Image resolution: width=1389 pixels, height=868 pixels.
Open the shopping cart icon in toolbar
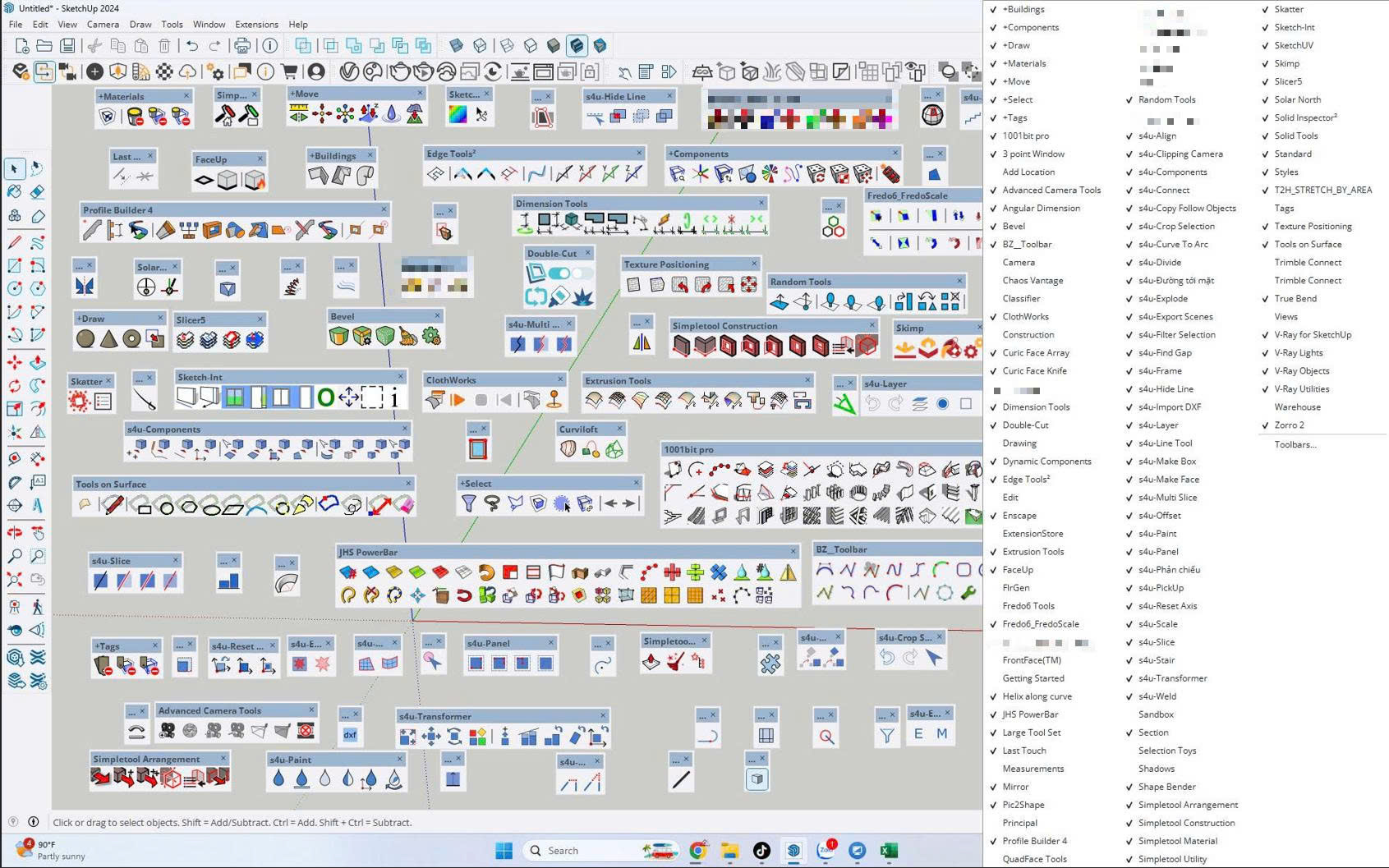coord(289,72)
